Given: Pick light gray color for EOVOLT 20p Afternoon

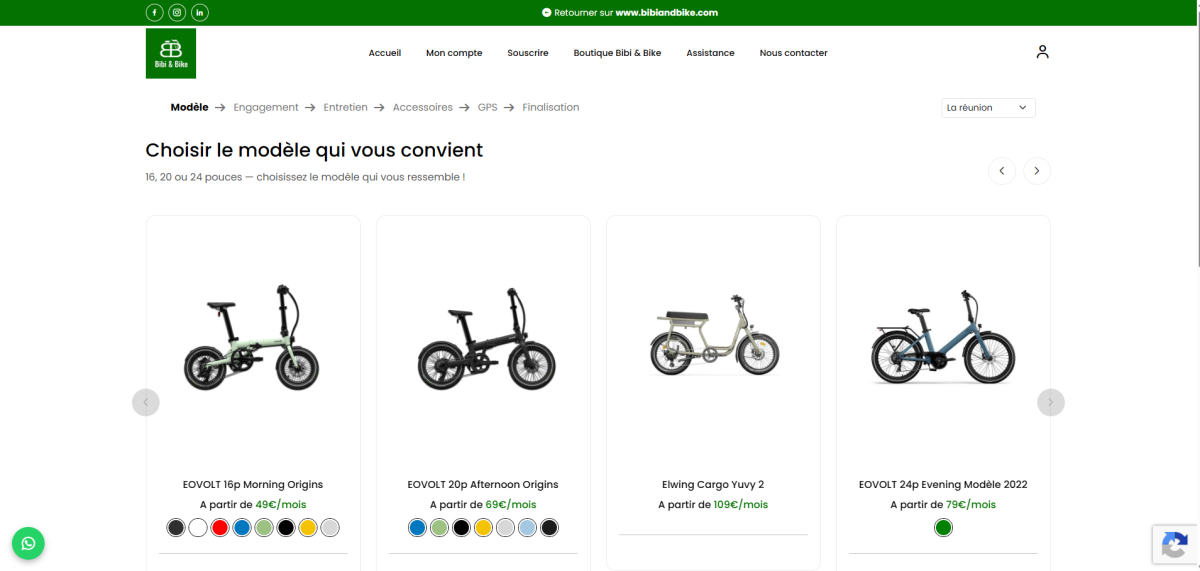Looking at the screenshot, I should 505,527.
